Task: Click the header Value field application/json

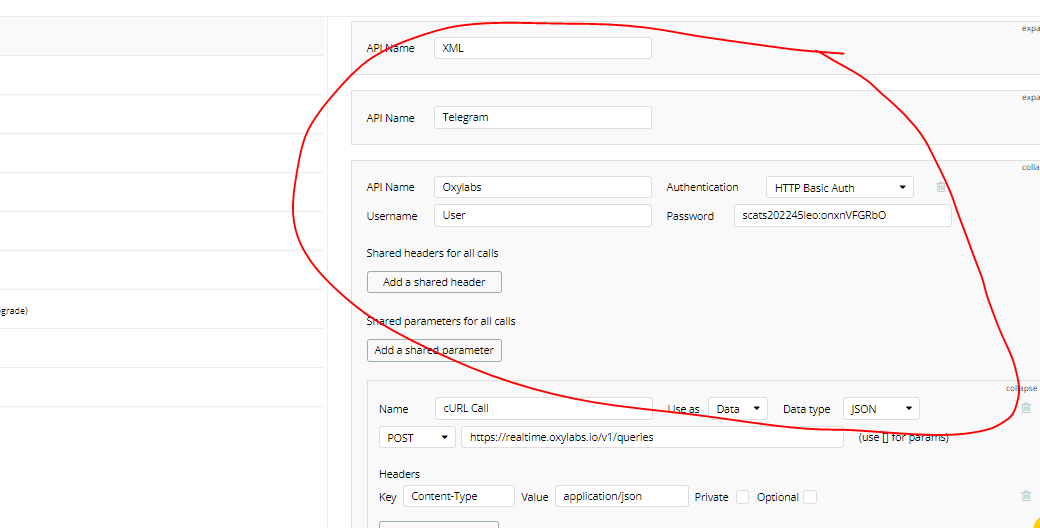Action: 621,496
